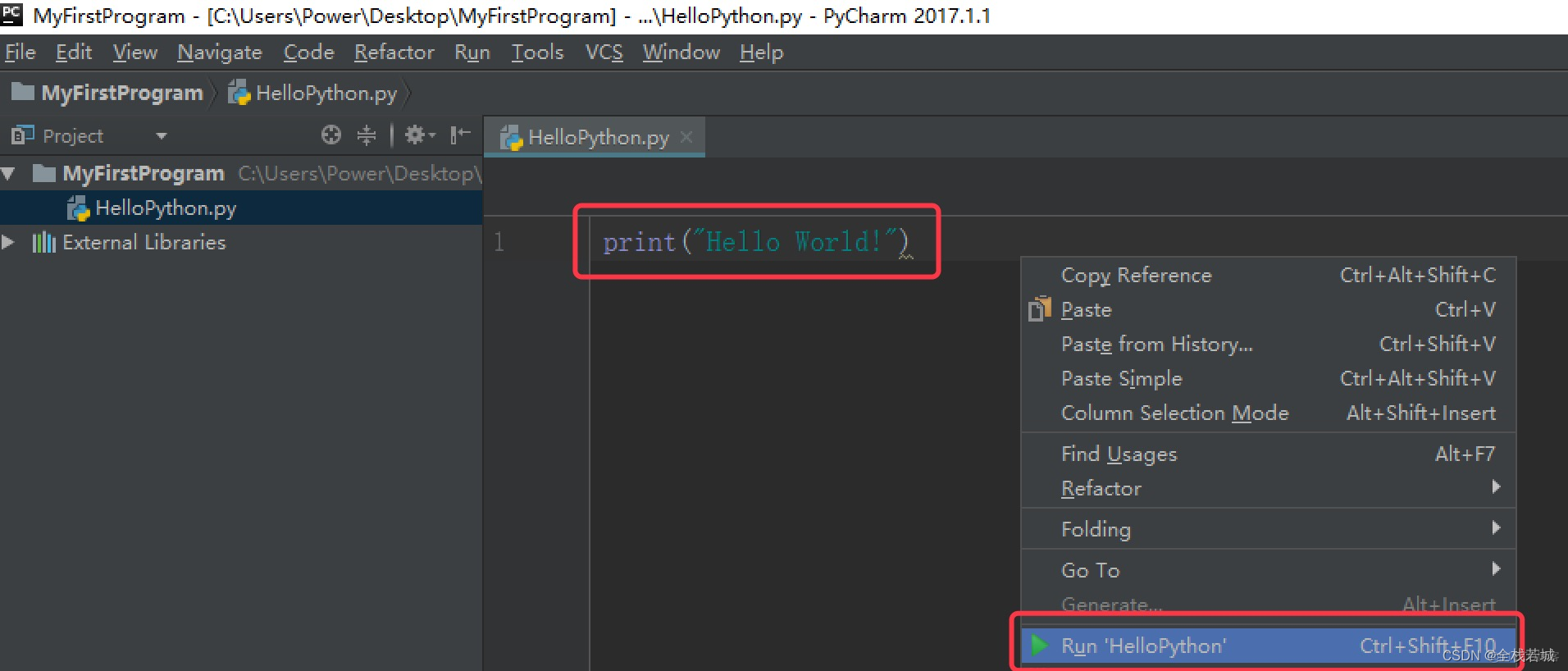
Task: Select the HelloPython.py editor tab
Action: coord(595,137)
